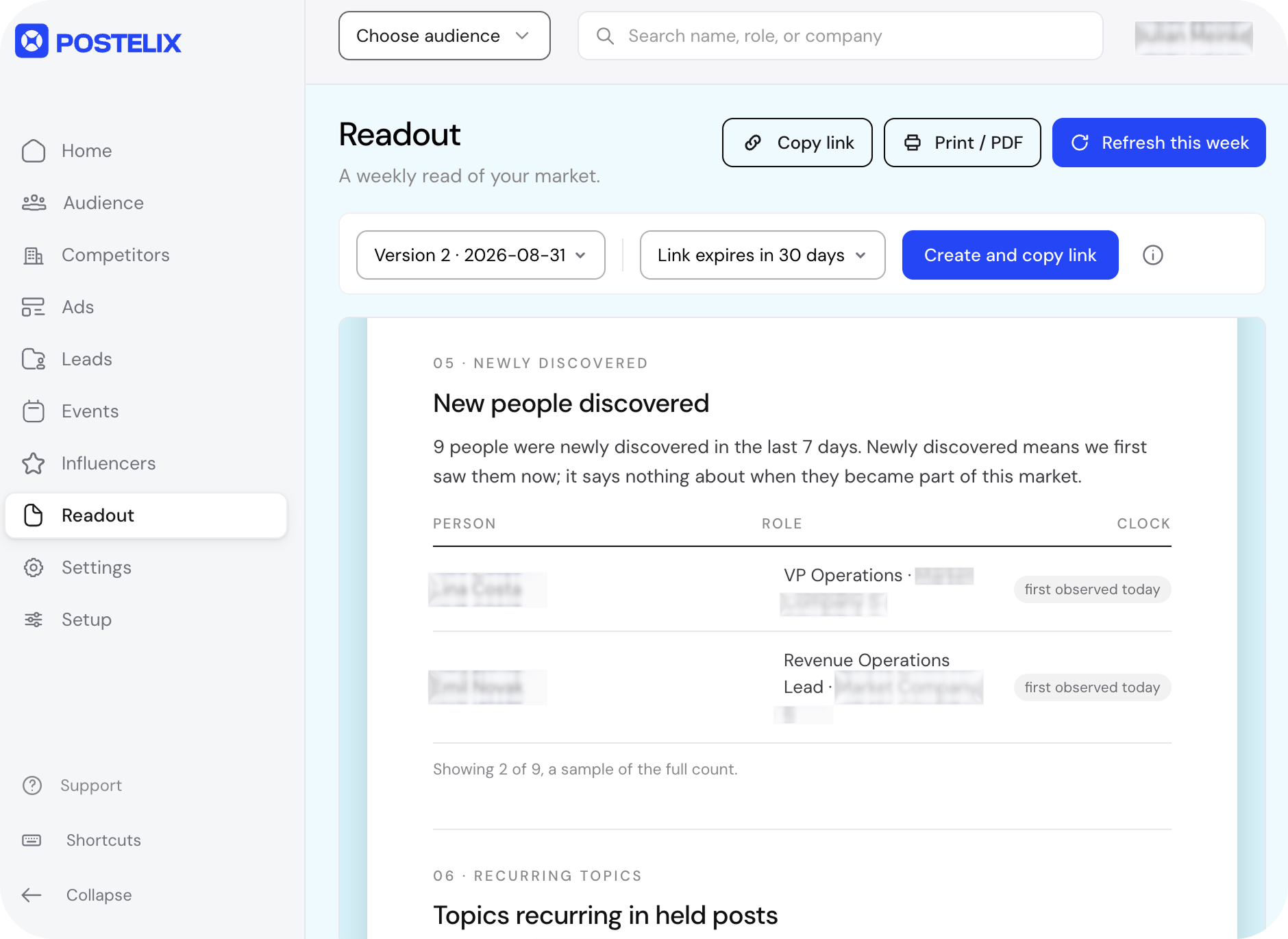The height and width of the screenshot is (939, 1288).
Task: Open the Home menu item
Action: 86,151
